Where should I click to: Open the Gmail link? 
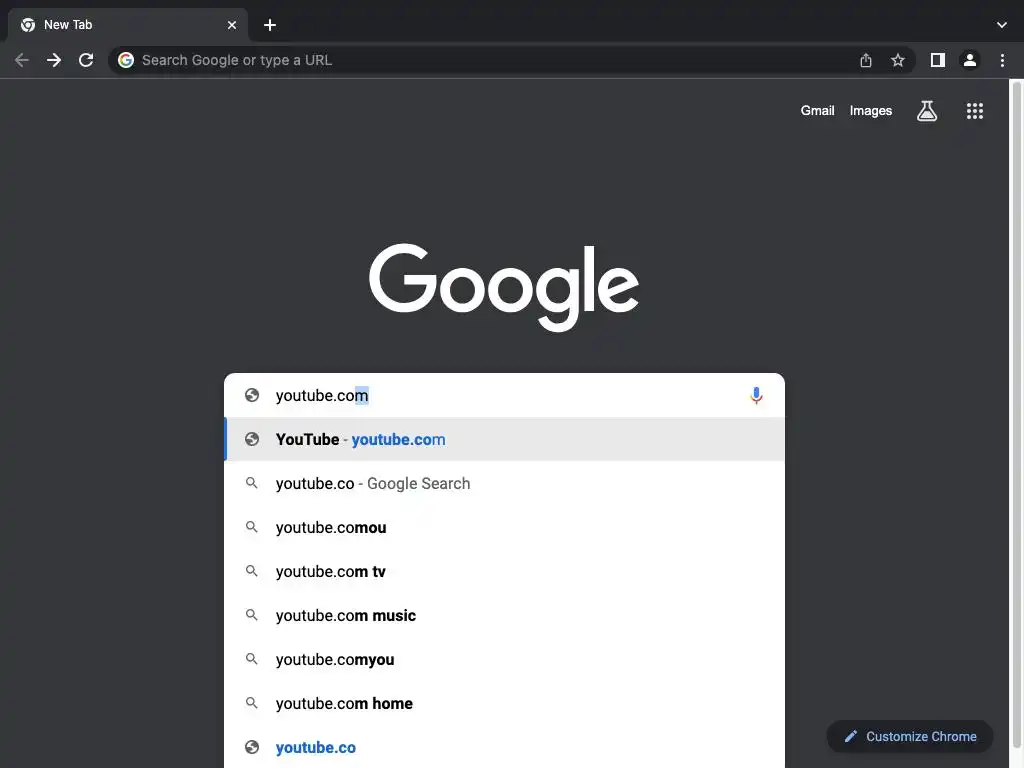(818, 111)
